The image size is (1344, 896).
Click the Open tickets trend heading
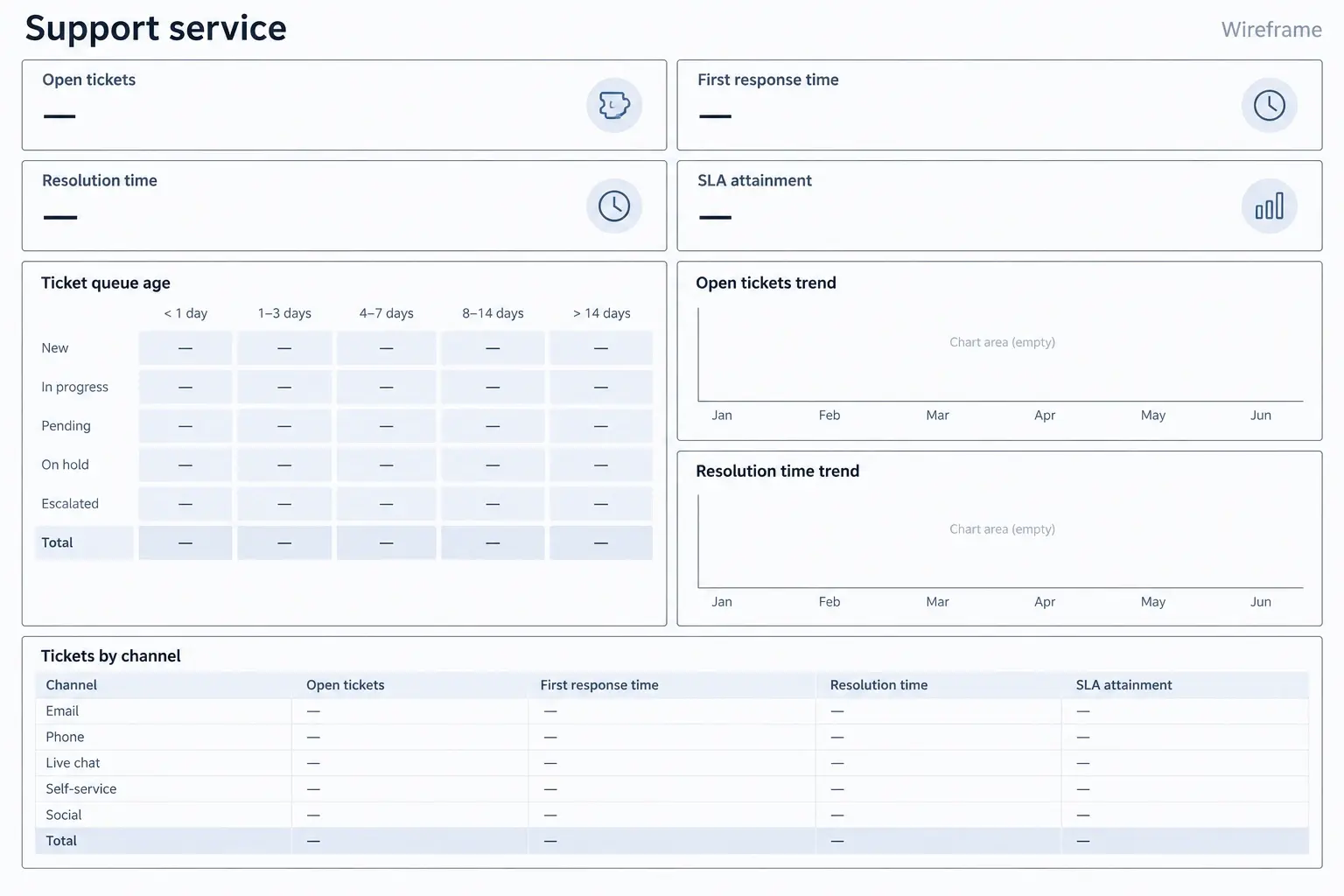pos(766,283)
